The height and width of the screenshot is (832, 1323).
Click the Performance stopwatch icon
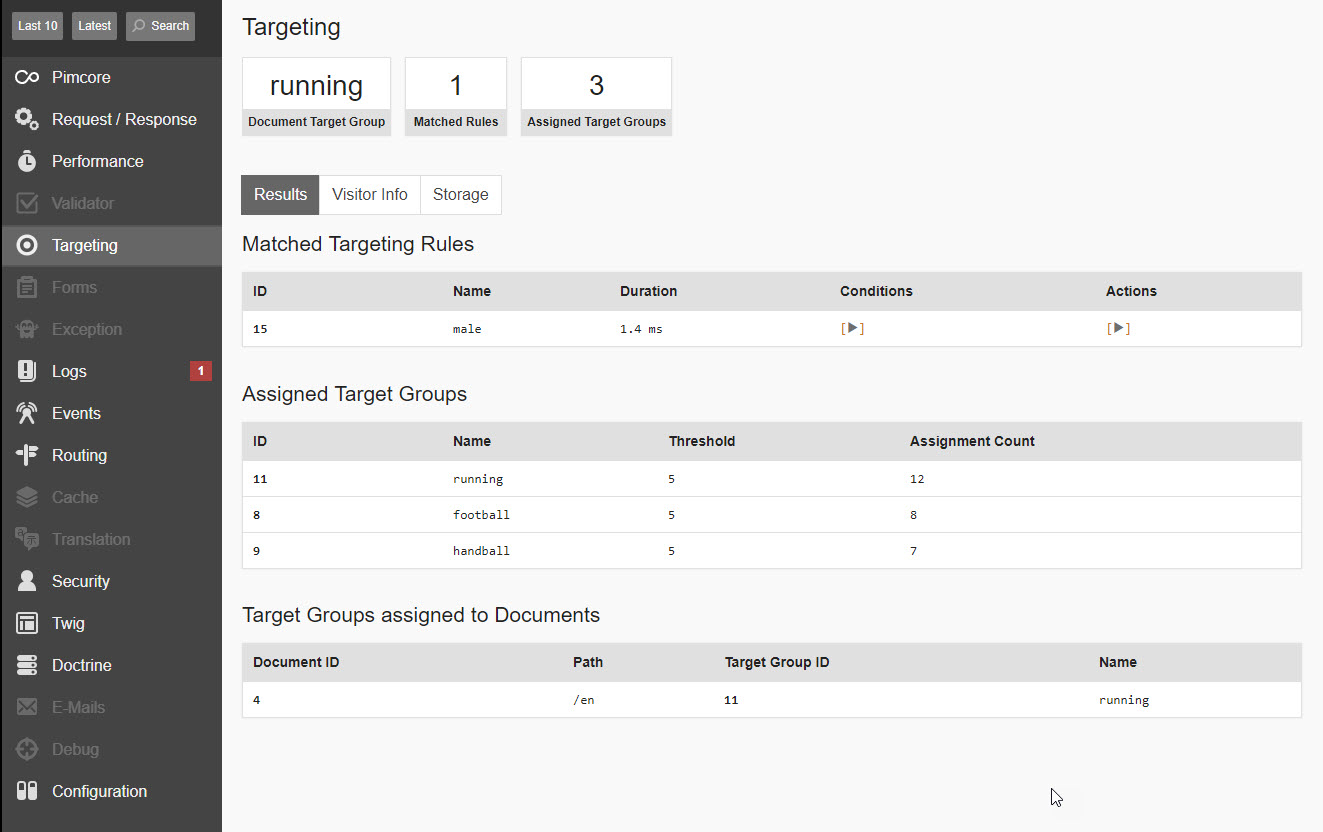pyautogui.click(x=27, y=161)
